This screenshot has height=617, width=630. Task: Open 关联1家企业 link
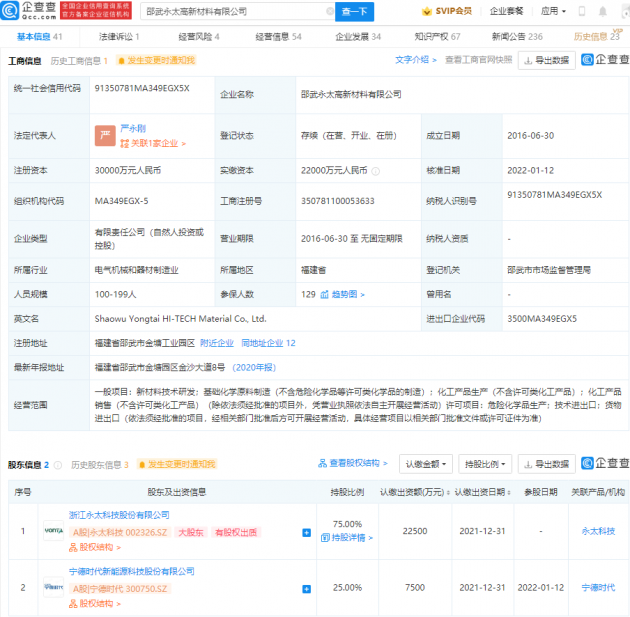click(153, 143)
